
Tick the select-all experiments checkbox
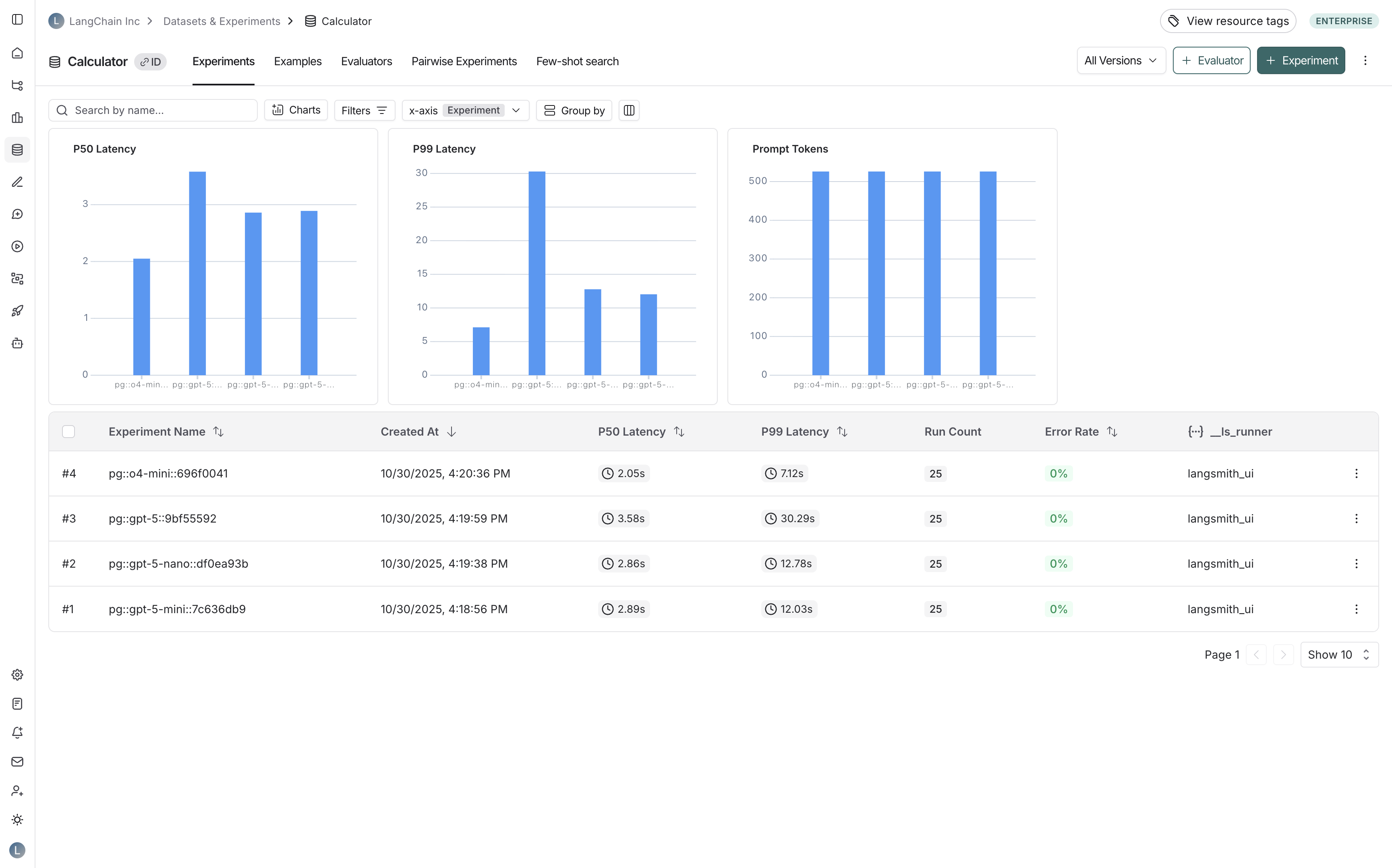click(x=68, y=432)
